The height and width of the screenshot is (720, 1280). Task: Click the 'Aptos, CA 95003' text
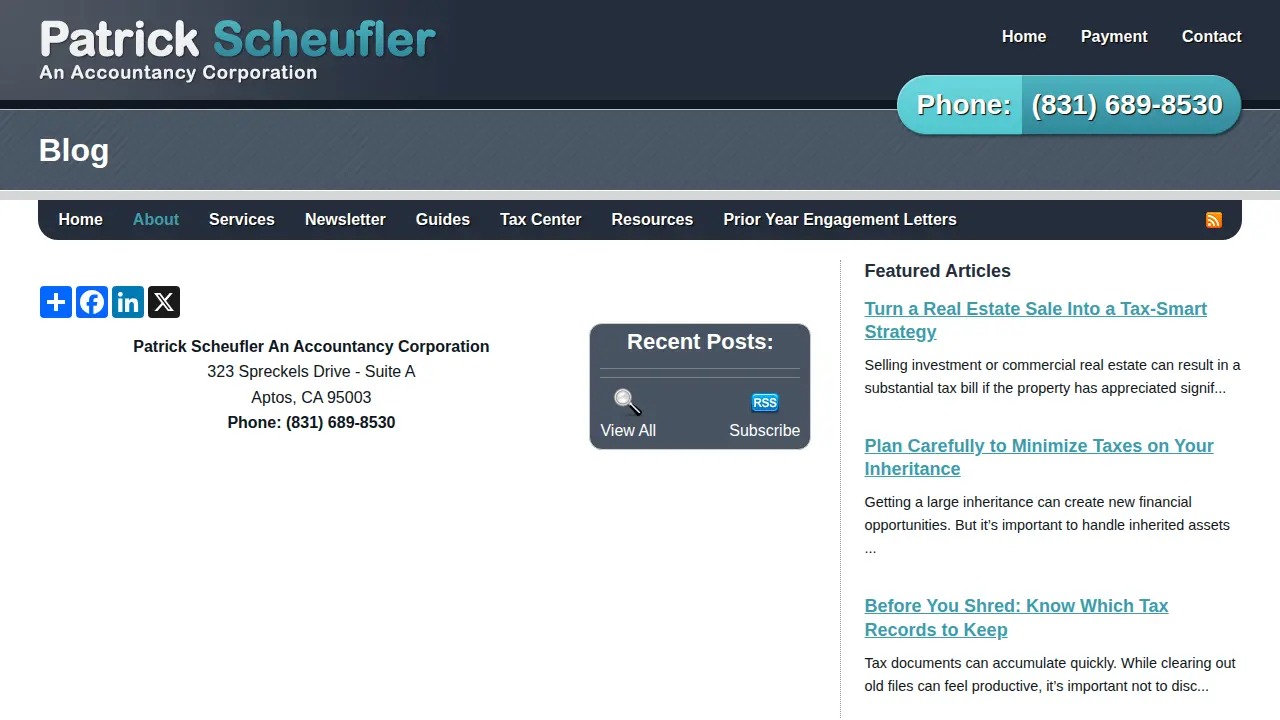coord(311,397)
